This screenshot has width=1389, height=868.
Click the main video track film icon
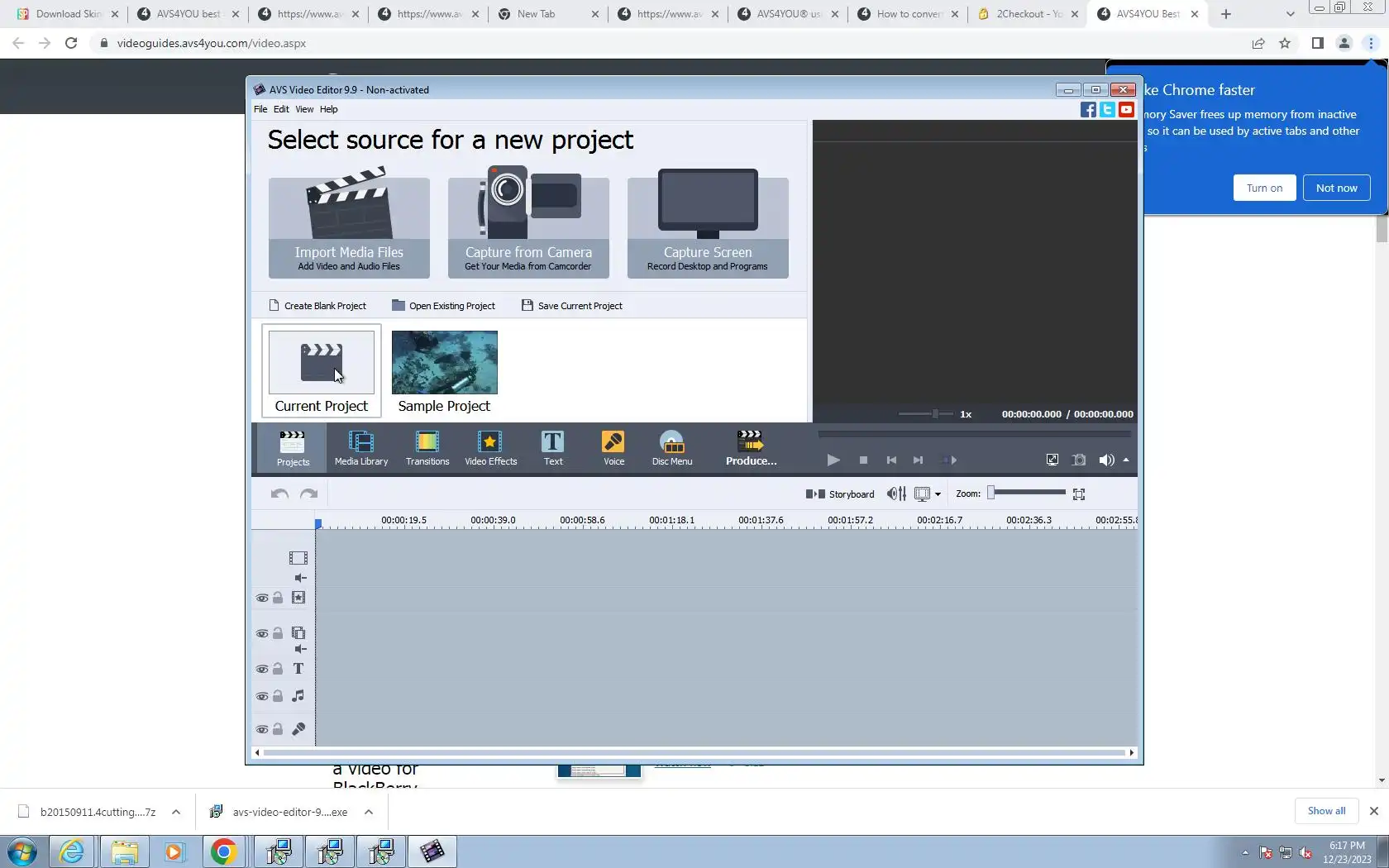[298, 558]
